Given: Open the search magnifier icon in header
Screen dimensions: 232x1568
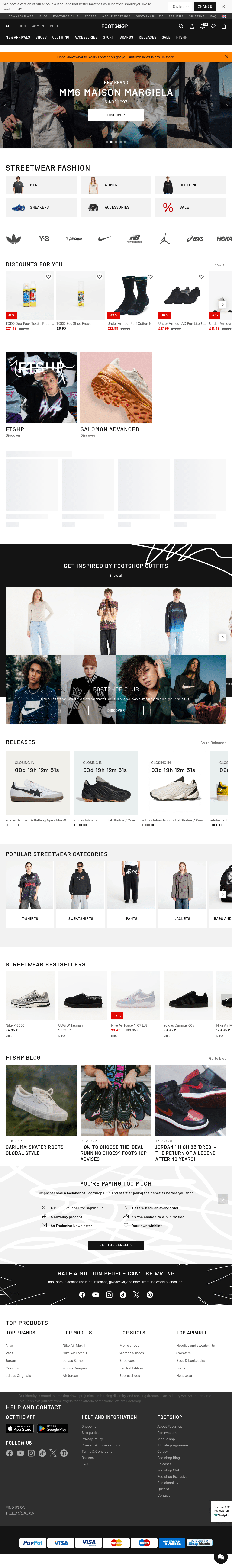Looking at the screenshot, I should pos(181,26).
